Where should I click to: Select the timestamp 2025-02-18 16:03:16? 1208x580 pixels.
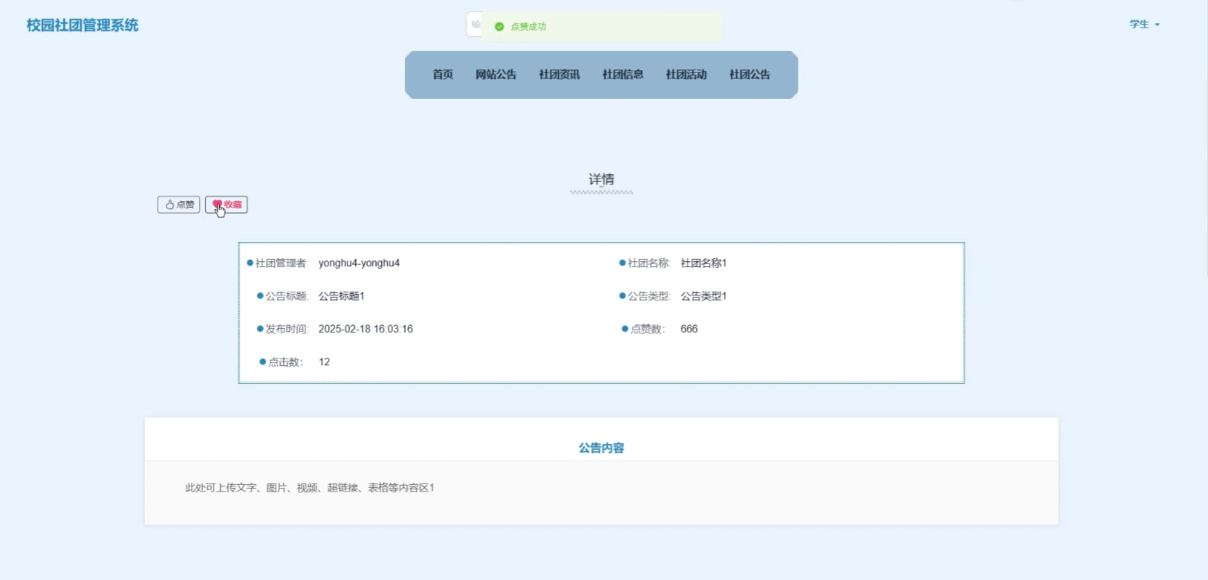pyautogui.click(x=366, y=329)
